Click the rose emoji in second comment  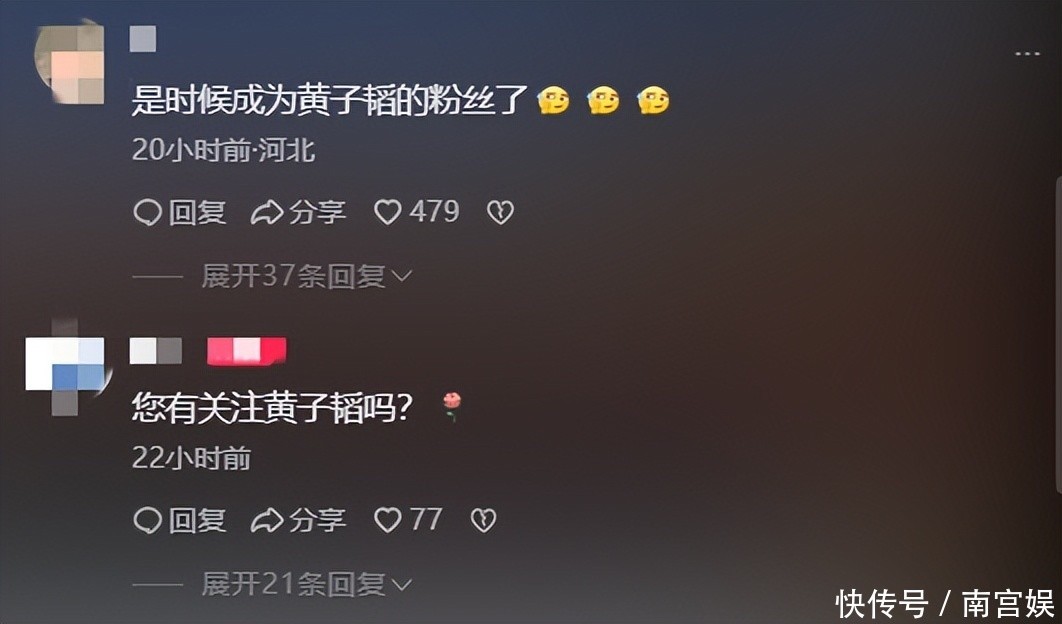452,407
